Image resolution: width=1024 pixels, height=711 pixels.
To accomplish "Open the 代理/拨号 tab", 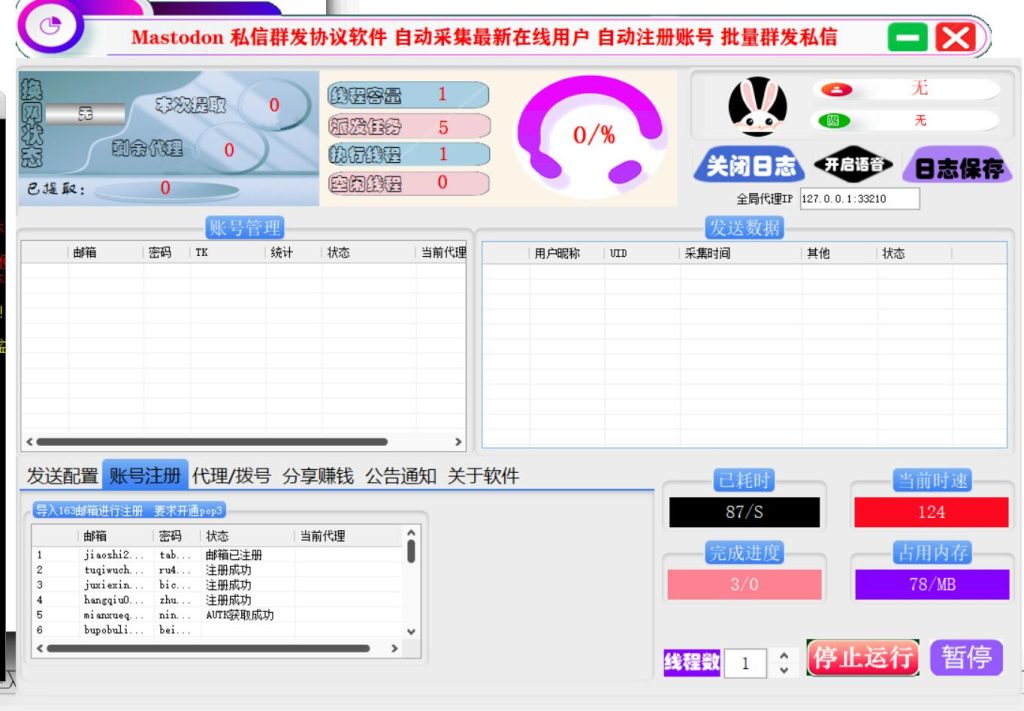I will click(231, 476).
